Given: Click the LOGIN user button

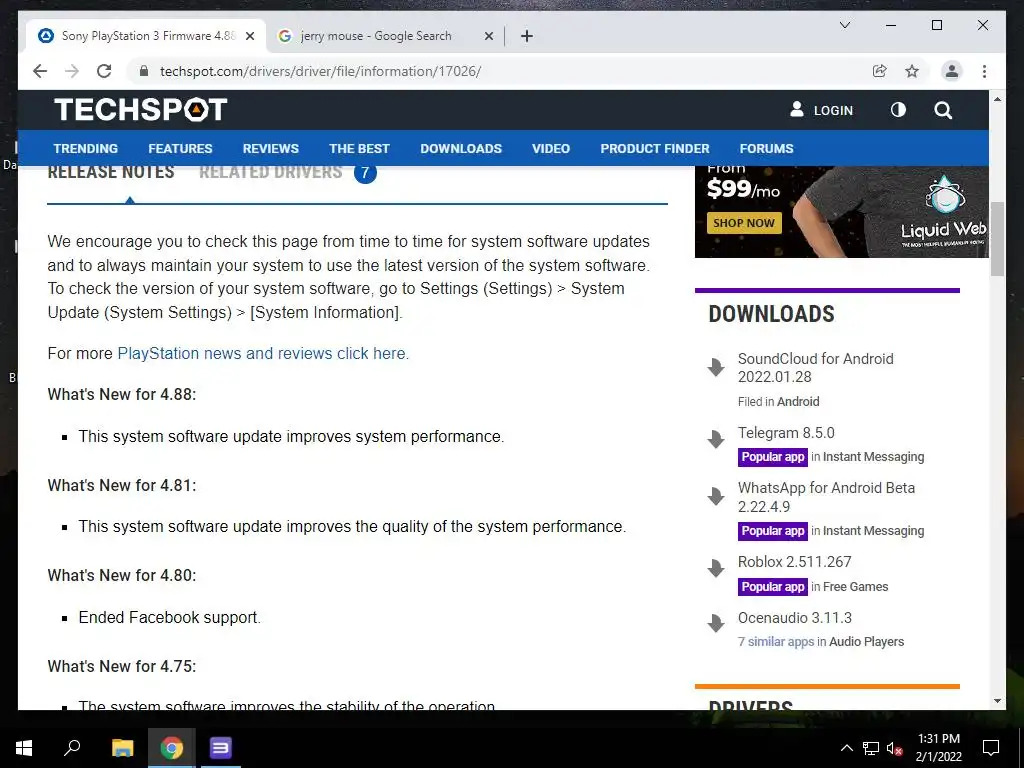Looking at the screenshot, I should coord(821,110).
